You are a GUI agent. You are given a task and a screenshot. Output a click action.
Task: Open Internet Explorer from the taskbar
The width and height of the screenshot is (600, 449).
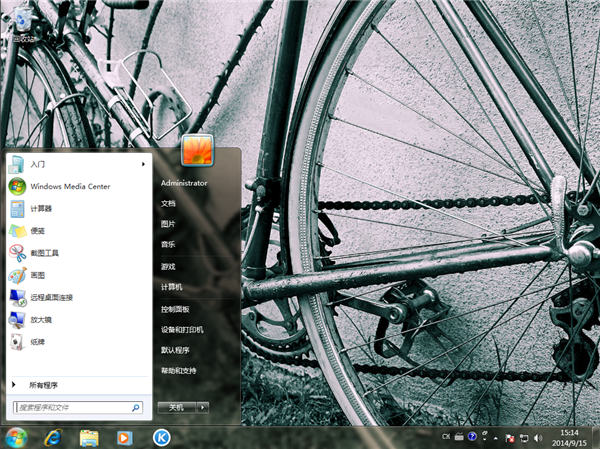tap(52, 437)
